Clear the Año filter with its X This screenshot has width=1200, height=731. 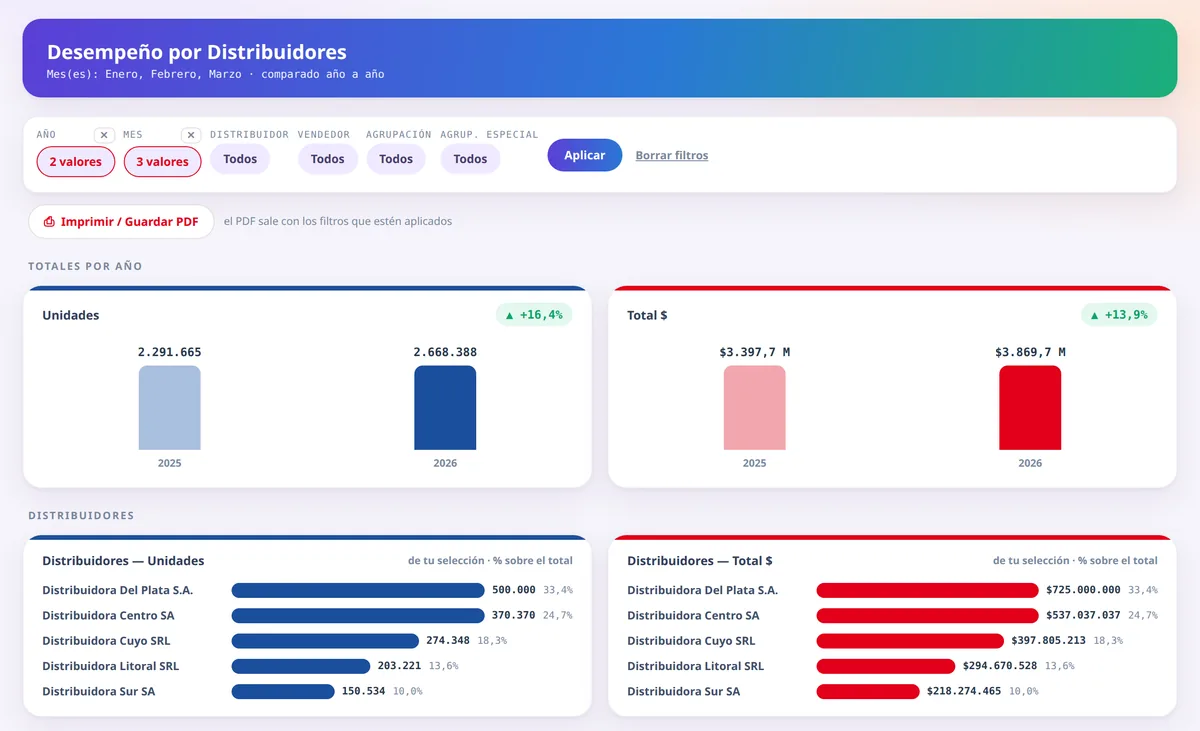[104, 135]
